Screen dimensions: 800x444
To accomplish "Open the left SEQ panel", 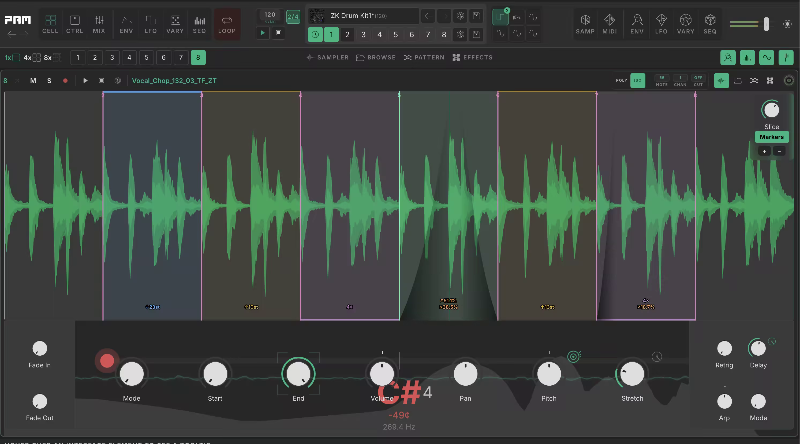I will click(199, 23).
